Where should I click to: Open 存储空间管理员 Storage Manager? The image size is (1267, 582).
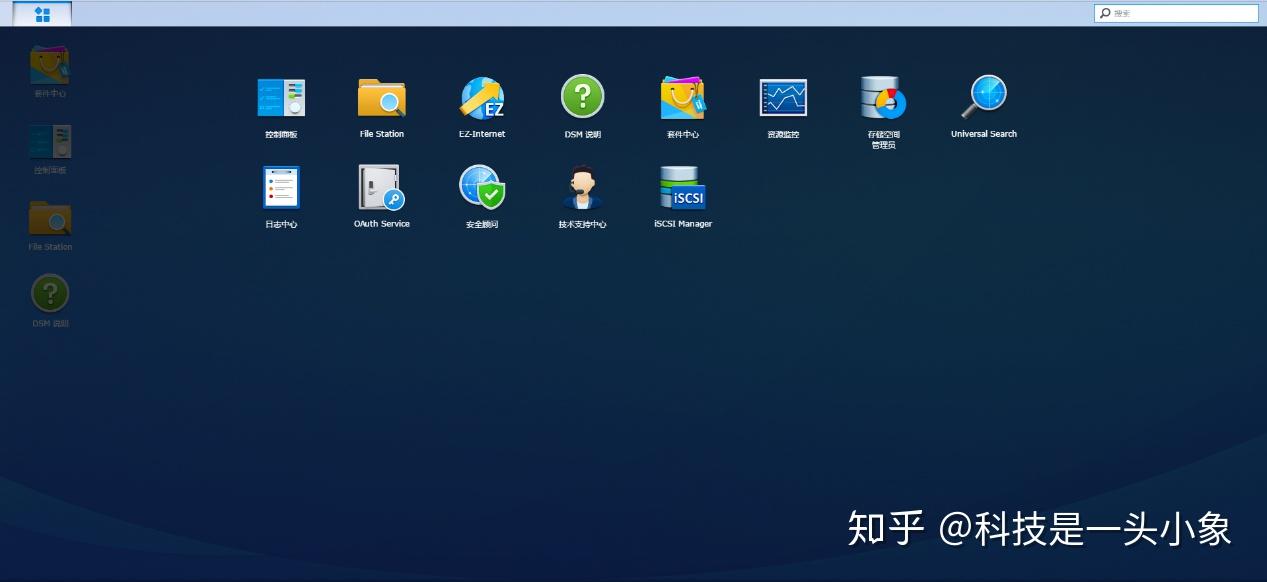point(883,97)
